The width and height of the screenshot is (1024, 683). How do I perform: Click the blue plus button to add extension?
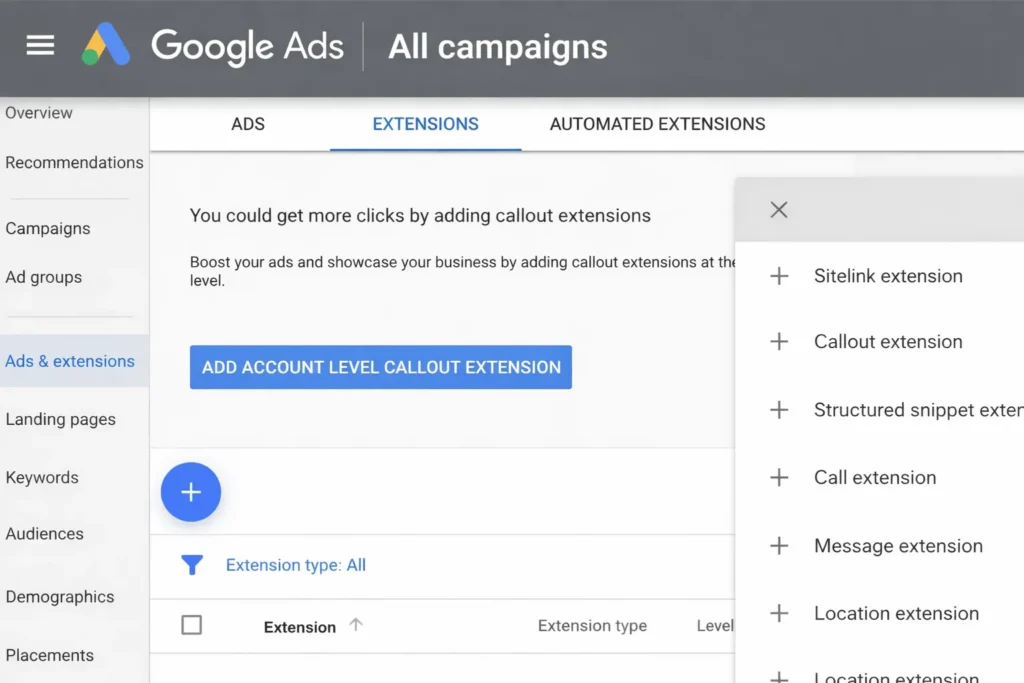190,491
